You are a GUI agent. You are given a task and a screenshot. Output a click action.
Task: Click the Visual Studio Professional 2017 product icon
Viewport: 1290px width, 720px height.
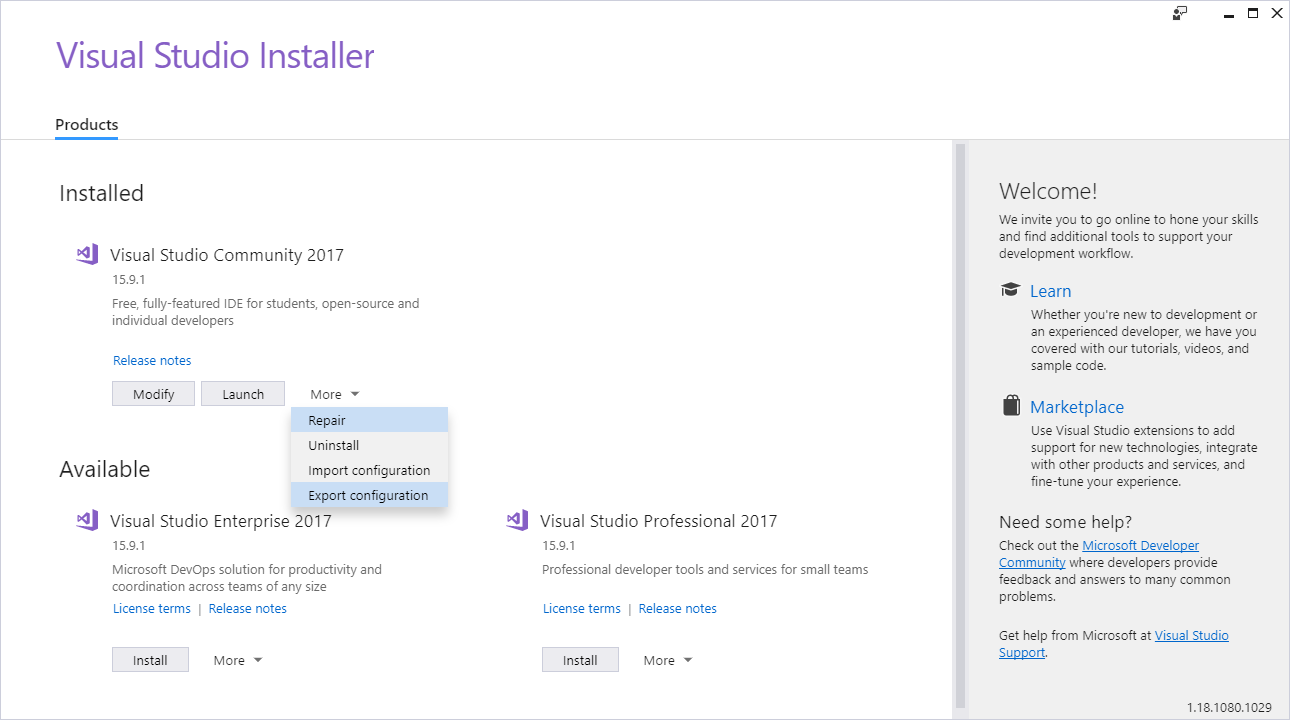click(x=517, y=520)
